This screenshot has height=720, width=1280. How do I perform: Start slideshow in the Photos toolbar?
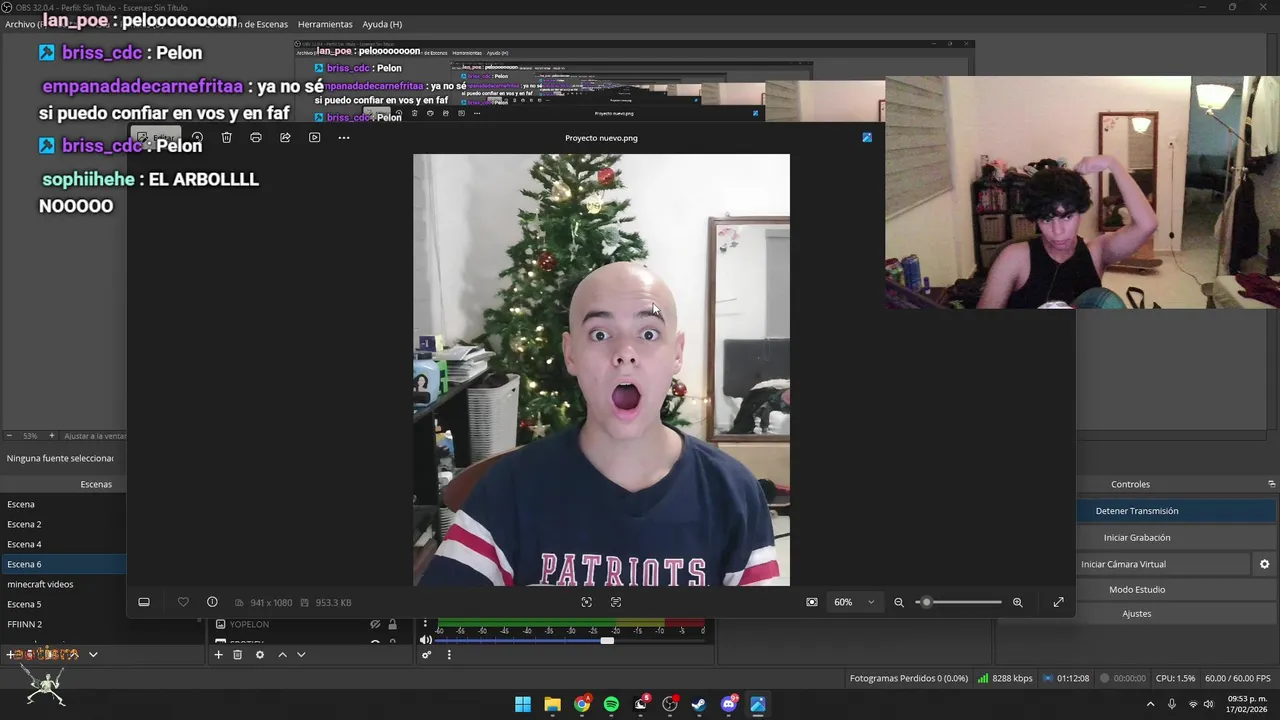click(315, 137)
